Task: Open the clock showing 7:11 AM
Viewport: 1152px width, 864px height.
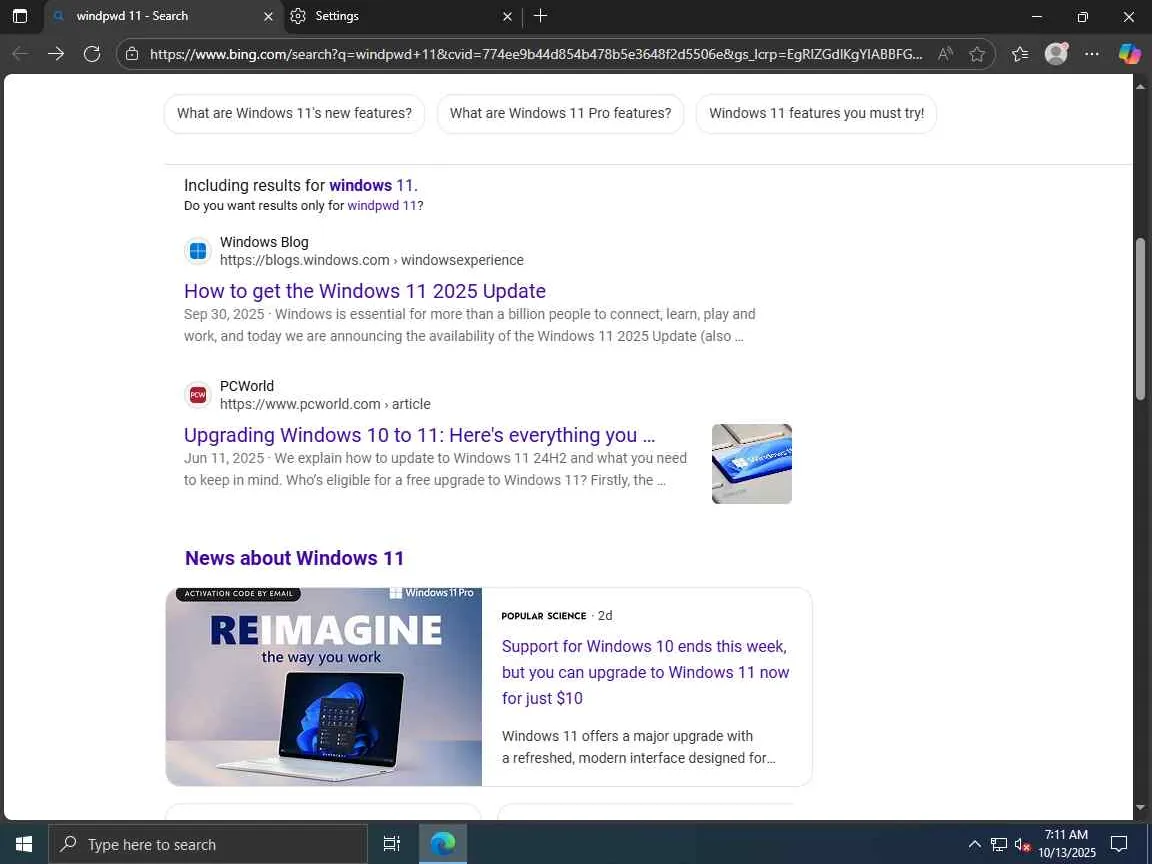Action: point(1067,843)
